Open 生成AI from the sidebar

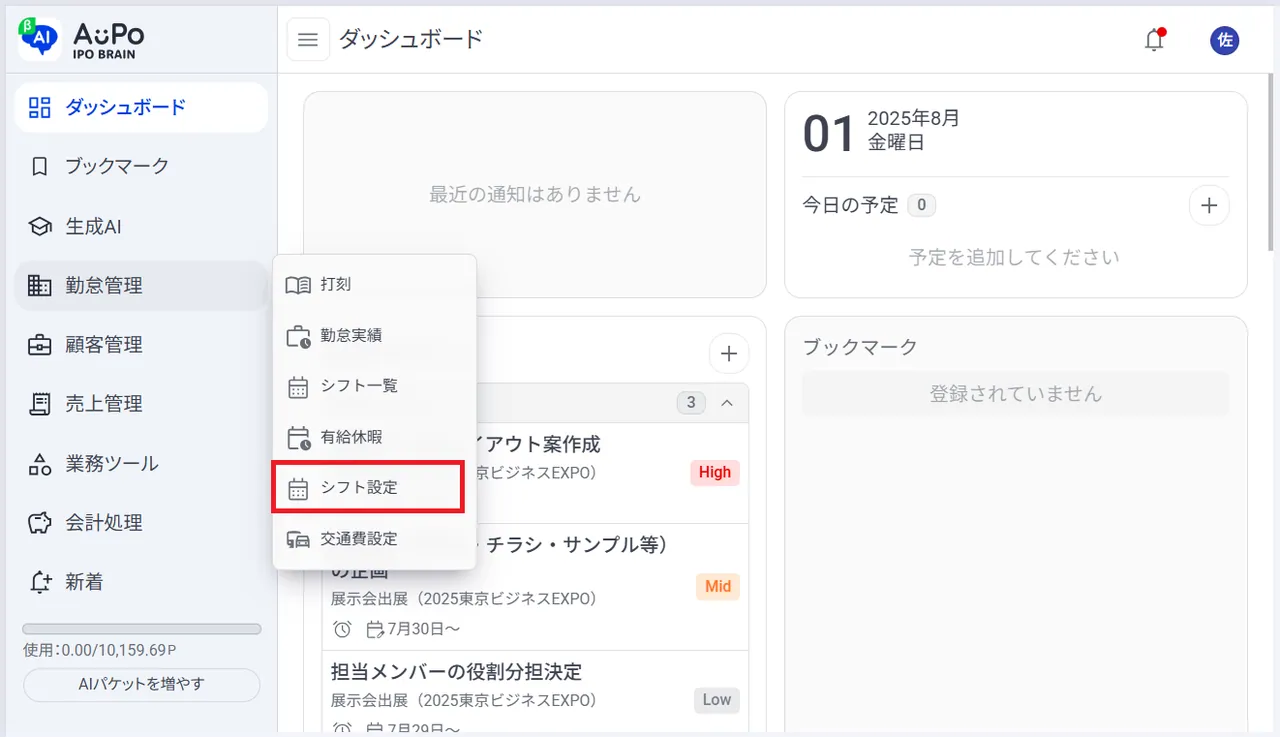click(x=141, y=226)
